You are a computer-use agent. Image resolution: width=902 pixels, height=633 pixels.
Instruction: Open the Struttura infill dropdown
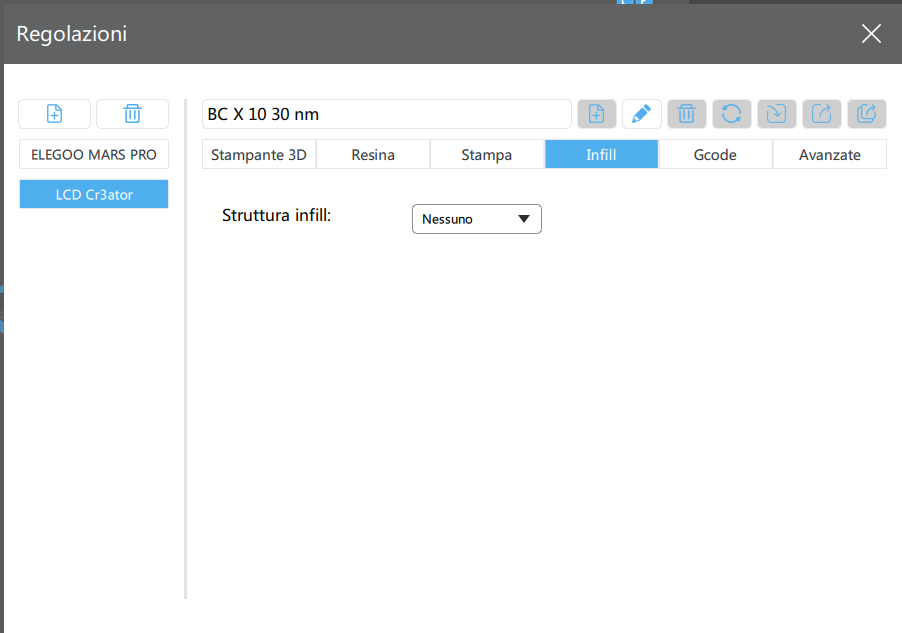[x=477, y=219]
